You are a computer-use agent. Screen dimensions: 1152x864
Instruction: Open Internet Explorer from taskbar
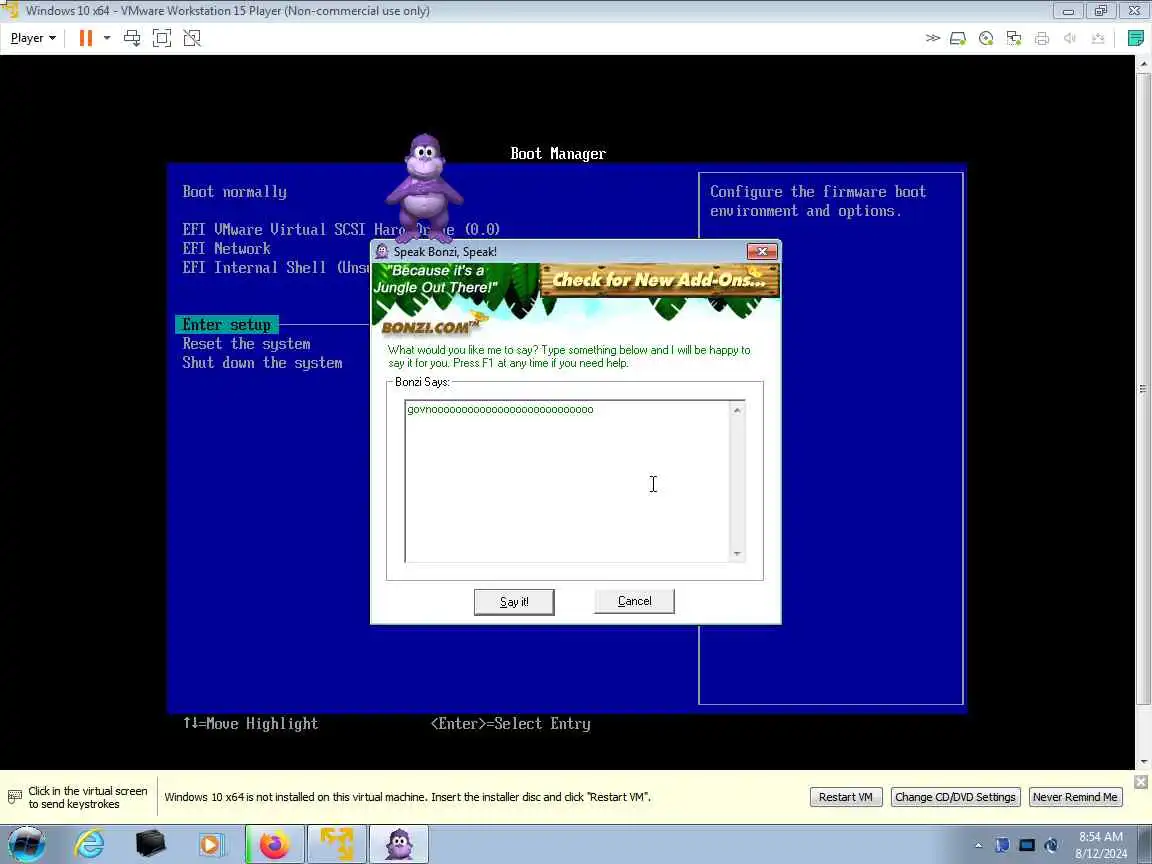tap(90, 844)
